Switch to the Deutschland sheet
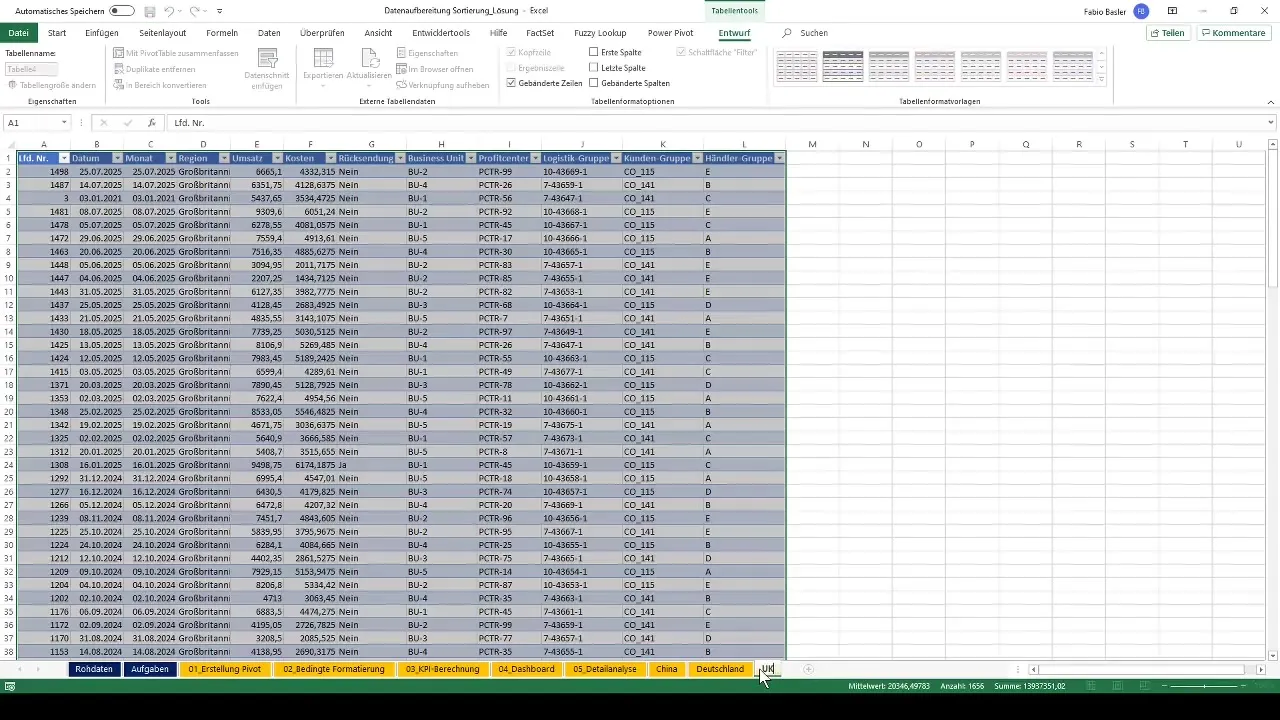Viewport: 1280px width, 720px height. click(720, 669)
